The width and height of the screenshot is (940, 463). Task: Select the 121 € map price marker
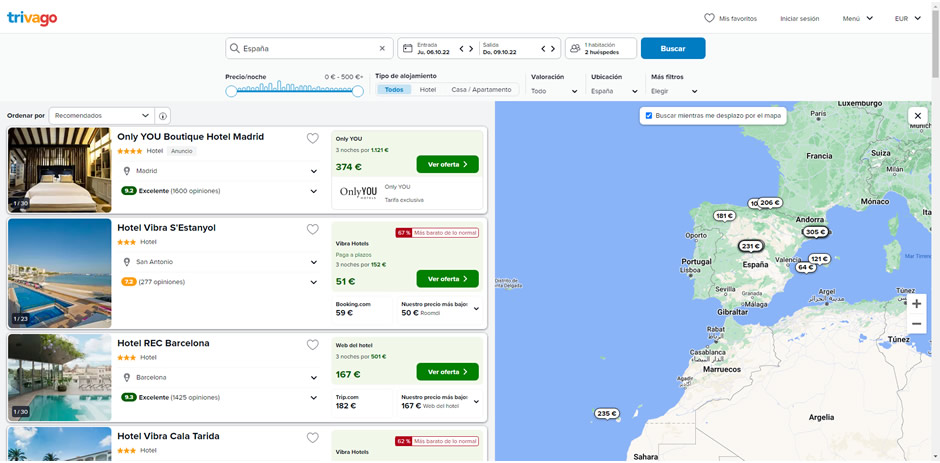click(x=820, y=259)
